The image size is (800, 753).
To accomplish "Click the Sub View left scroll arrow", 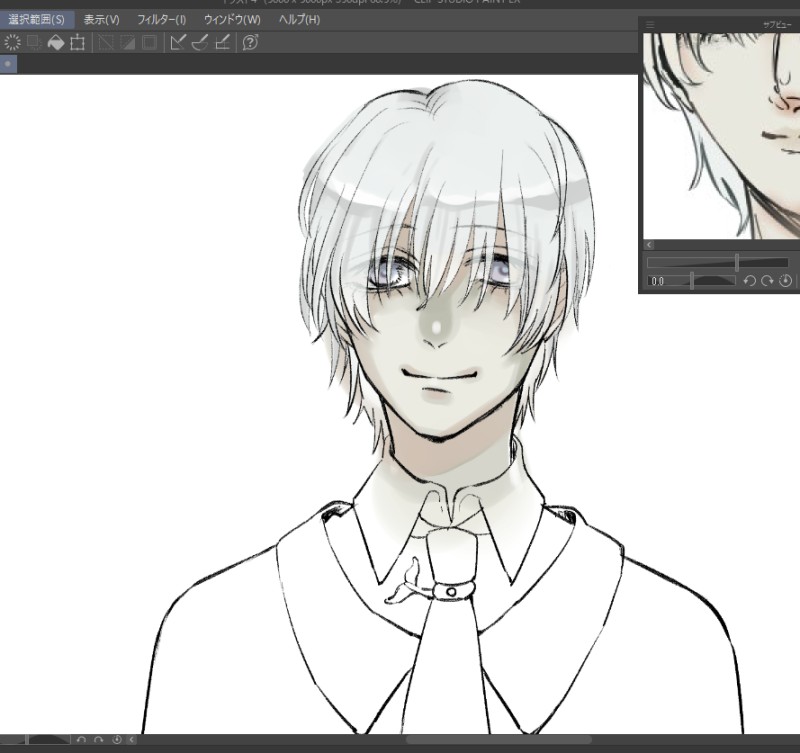I will pos(649,245).
